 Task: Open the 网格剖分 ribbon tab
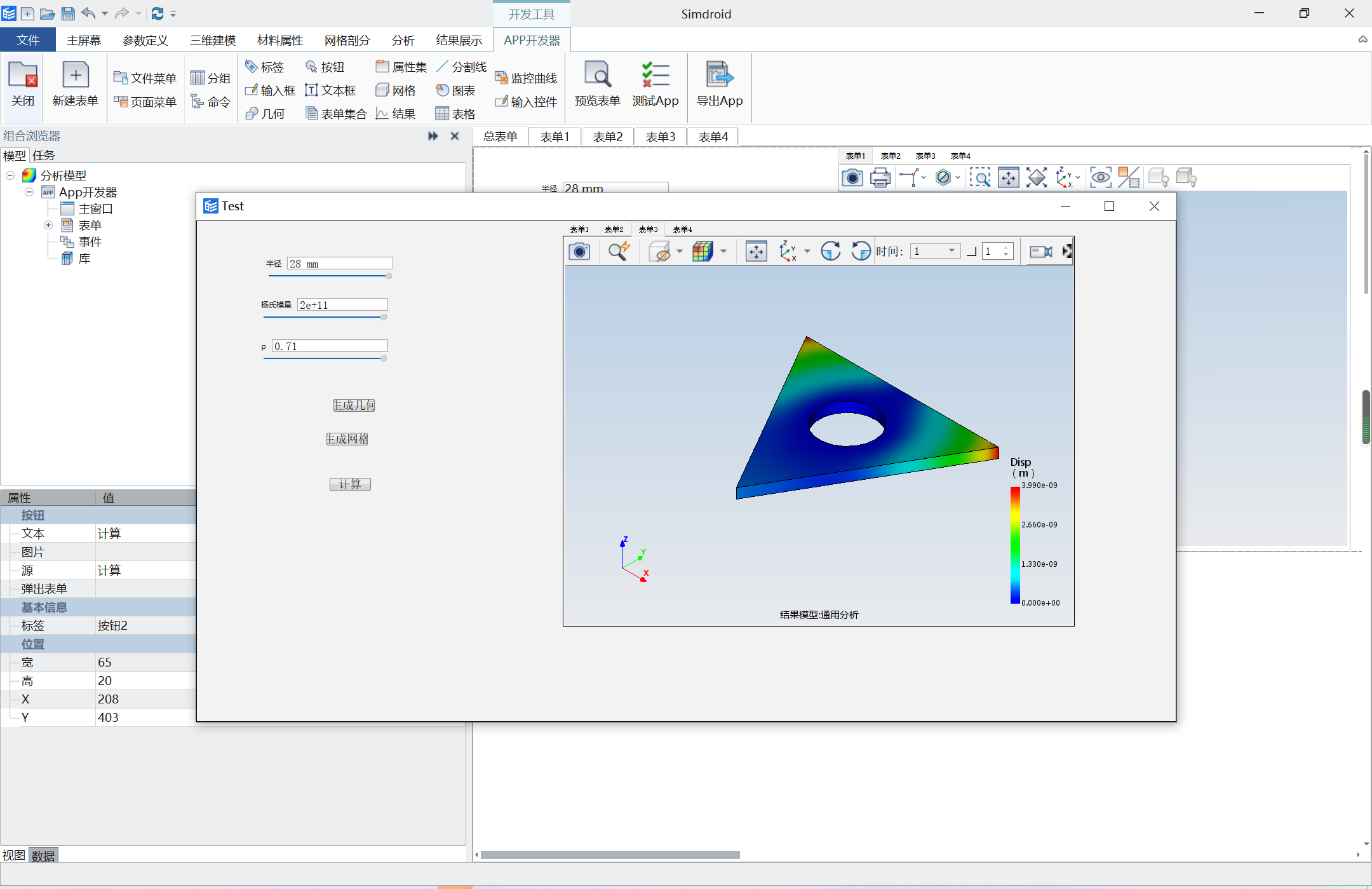[347, 40]
